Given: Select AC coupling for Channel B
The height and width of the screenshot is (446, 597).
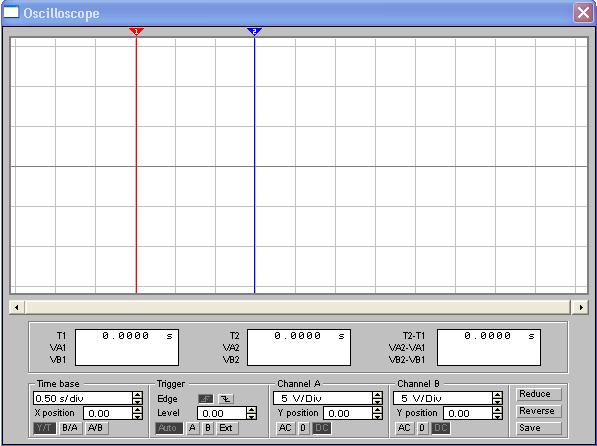Looking at the screenshot, I should point(404,428).
